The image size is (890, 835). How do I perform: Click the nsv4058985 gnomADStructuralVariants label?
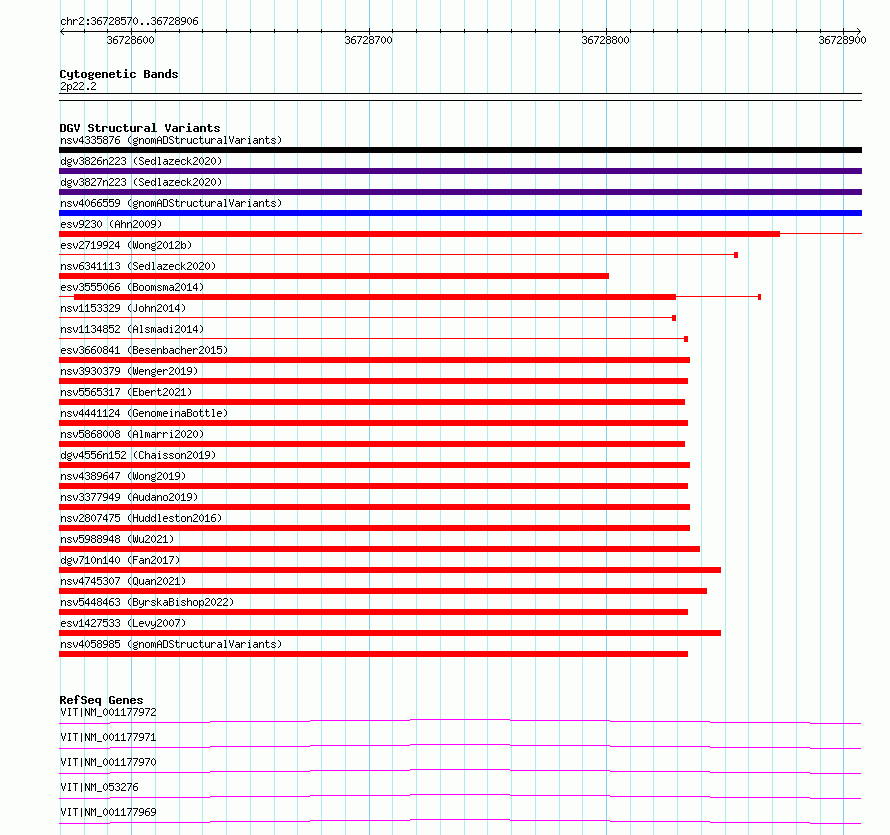pyautogui.click(x=171, y=644)
